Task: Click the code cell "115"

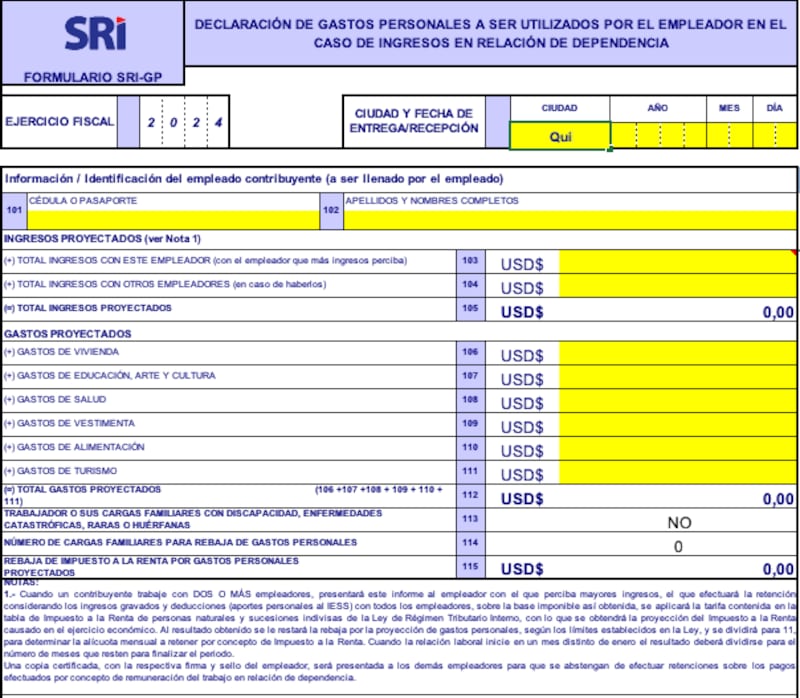Action: tap(470, 567)
